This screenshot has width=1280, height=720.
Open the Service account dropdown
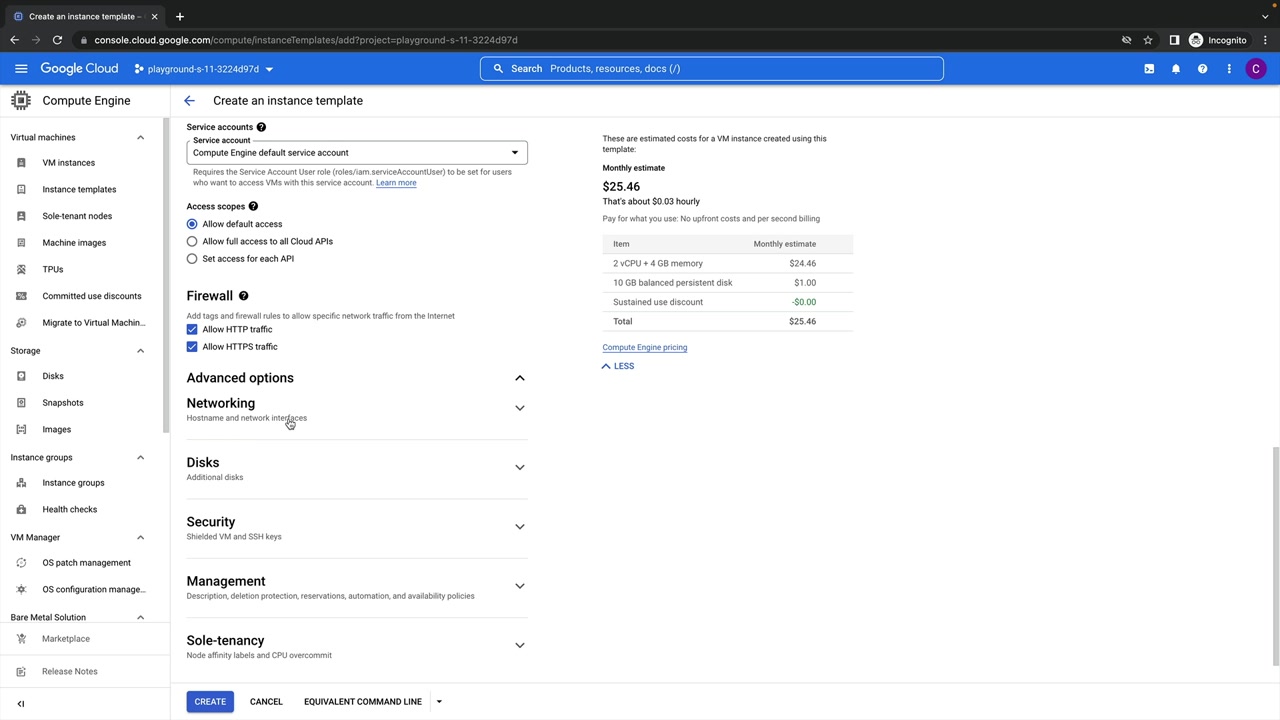(x=356, y=153)
